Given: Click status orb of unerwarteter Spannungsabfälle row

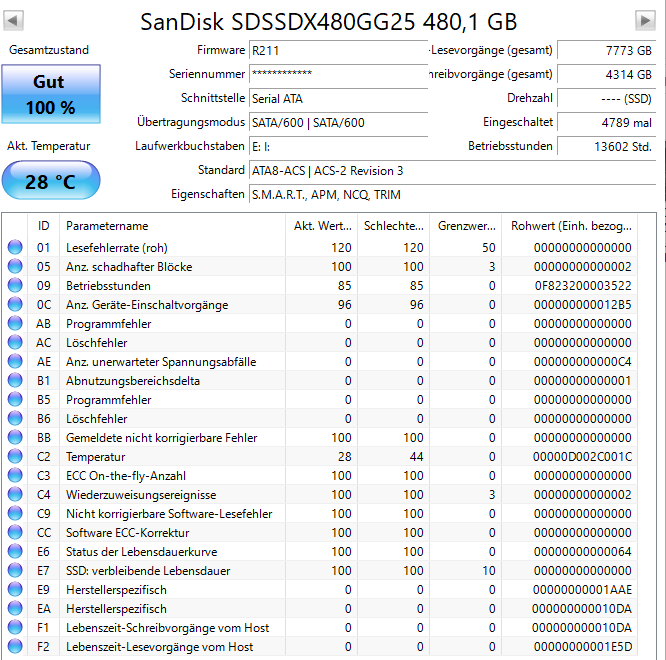Looking at the screenshot, I should tap(15, 361).
